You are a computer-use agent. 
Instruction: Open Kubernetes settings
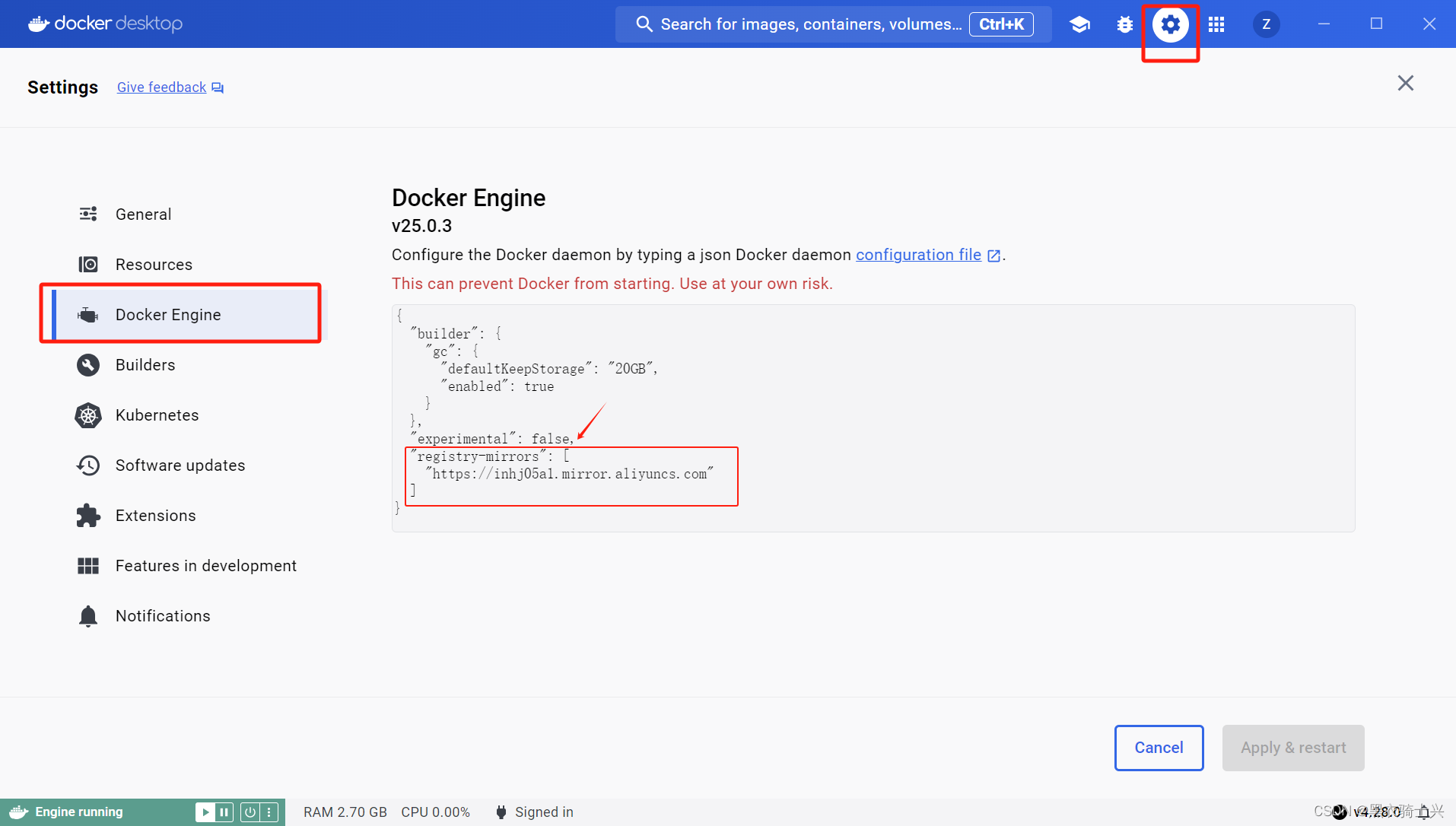(x=157, y=415)
